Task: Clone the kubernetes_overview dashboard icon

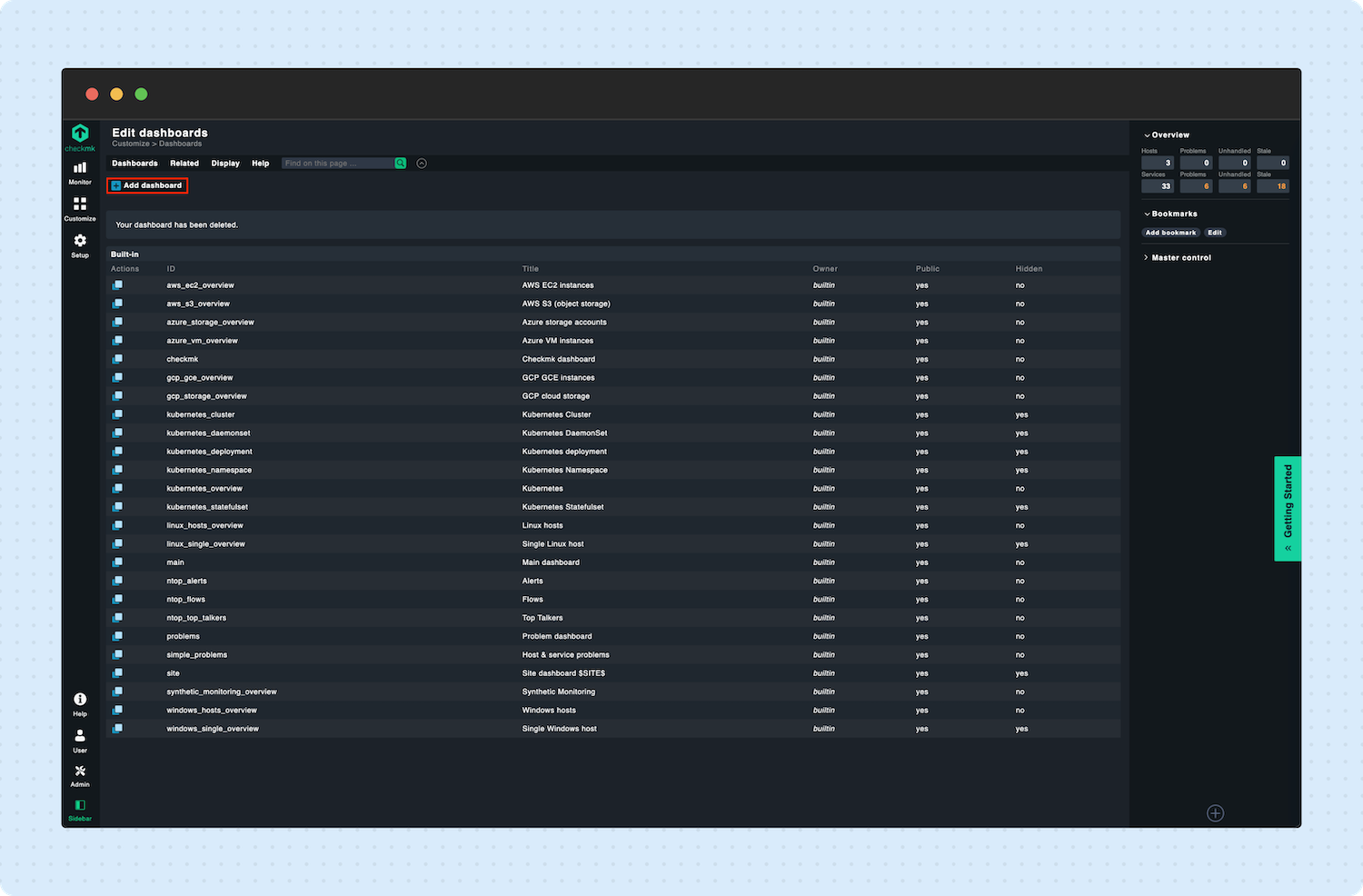Action: pyautogui.click(x=117, y=488)
